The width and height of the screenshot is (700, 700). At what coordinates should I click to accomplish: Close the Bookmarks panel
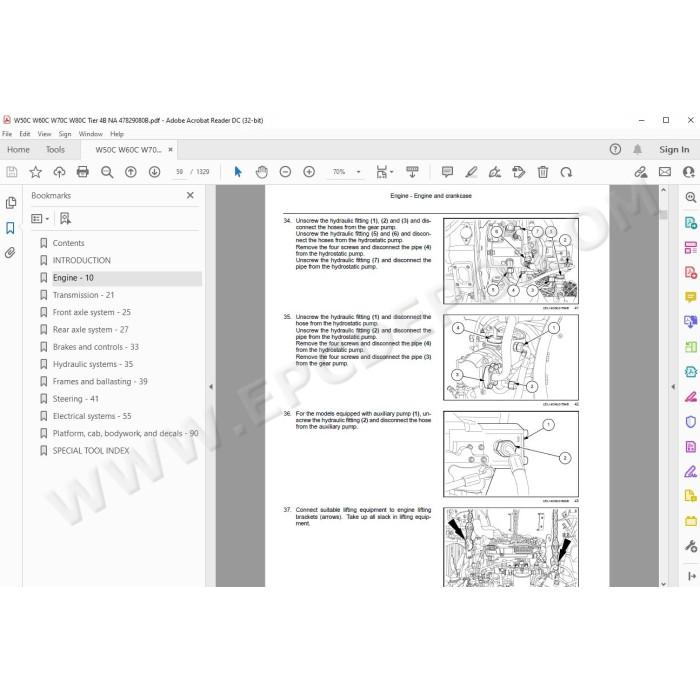[190, 195]
